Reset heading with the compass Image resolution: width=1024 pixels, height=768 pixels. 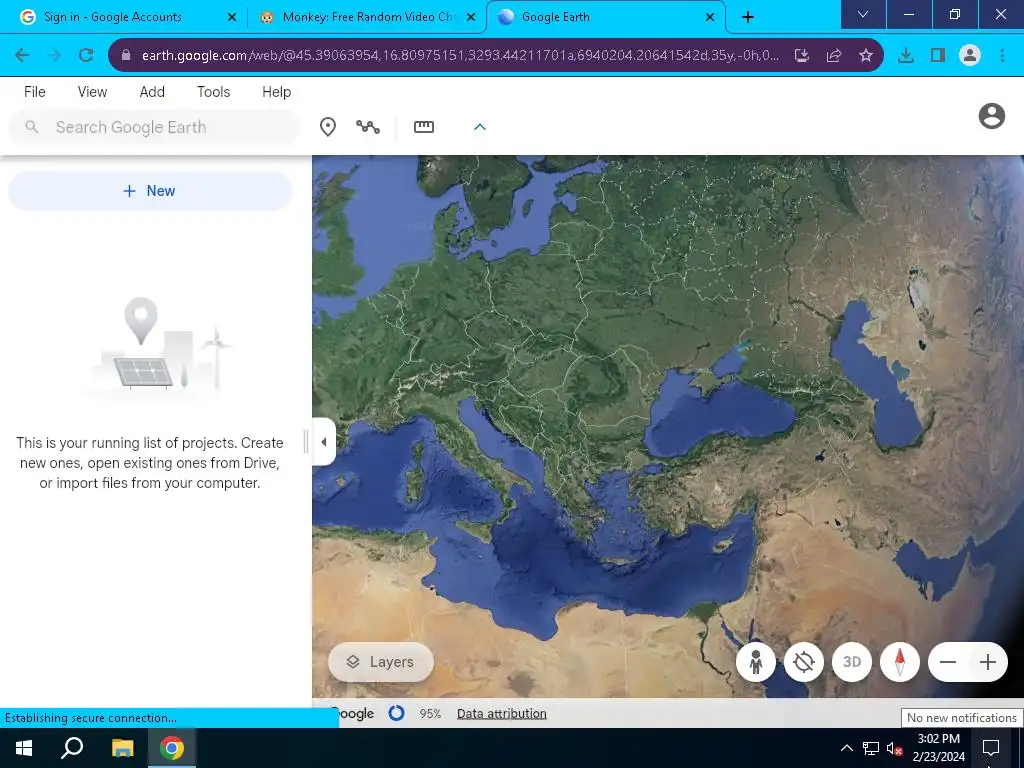pyautogui.click(x=900, y=662)
